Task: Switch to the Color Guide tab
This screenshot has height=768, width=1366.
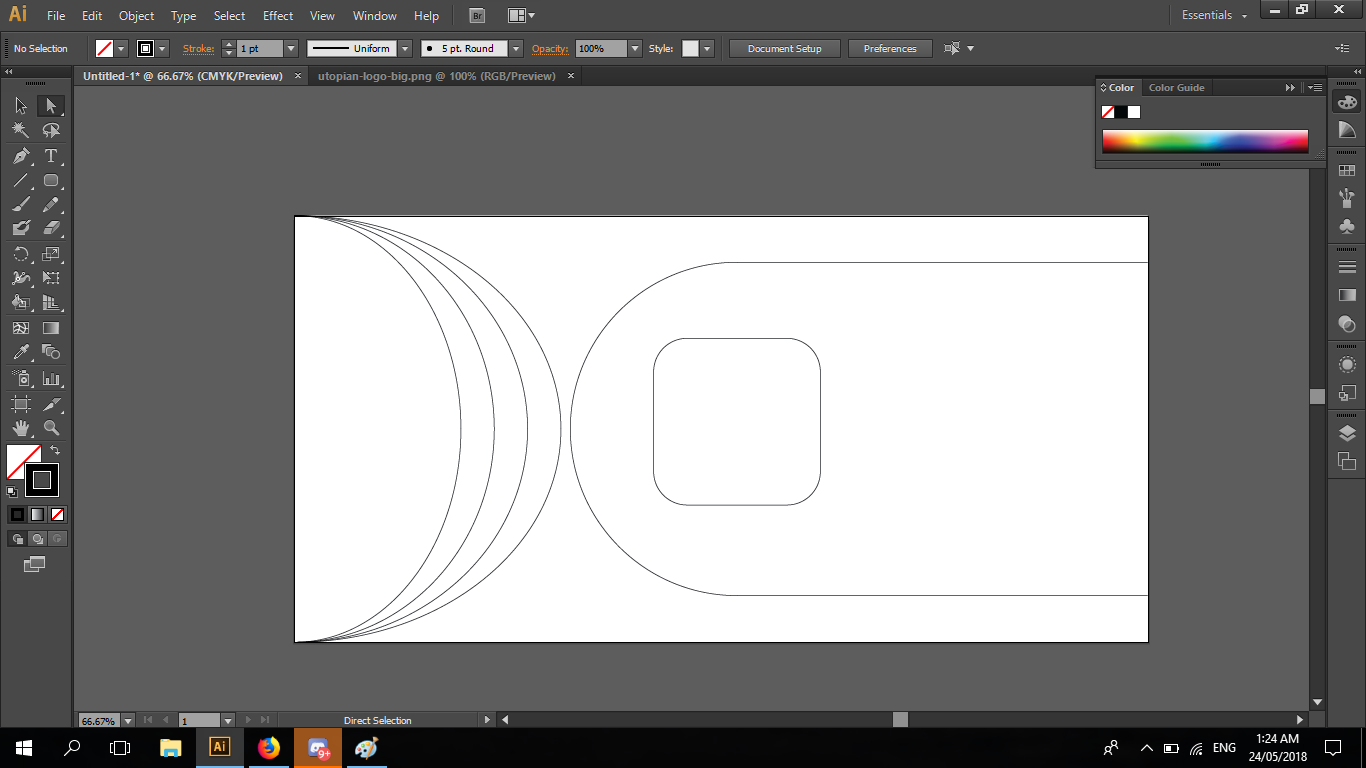Action: [x=1177, y=88]
